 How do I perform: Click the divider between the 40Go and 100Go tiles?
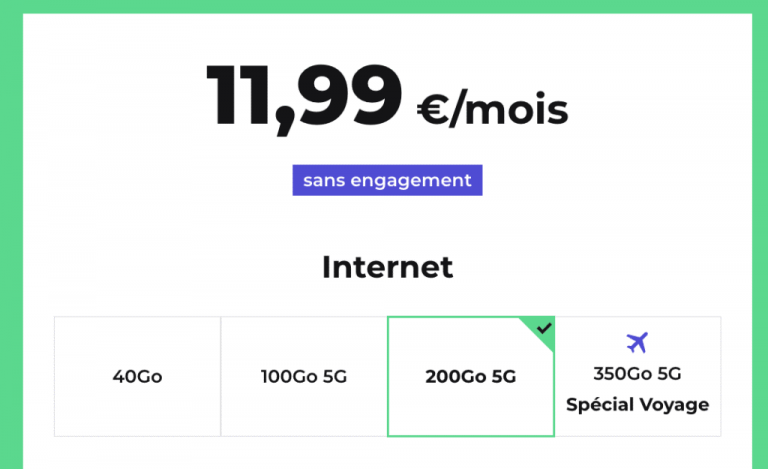[221, 376]
